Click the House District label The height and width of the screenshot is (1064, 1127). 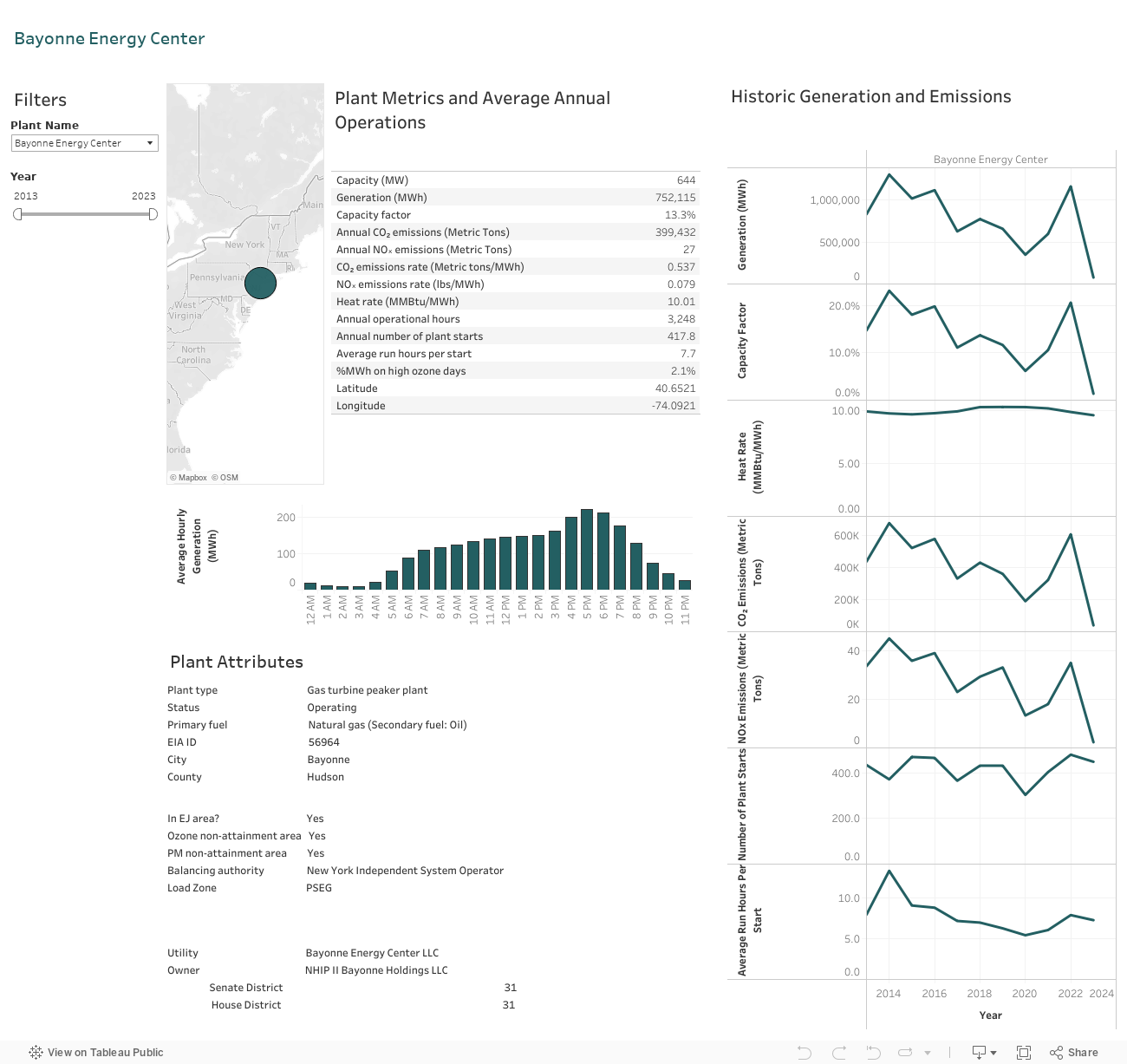tap(246, 1005)
